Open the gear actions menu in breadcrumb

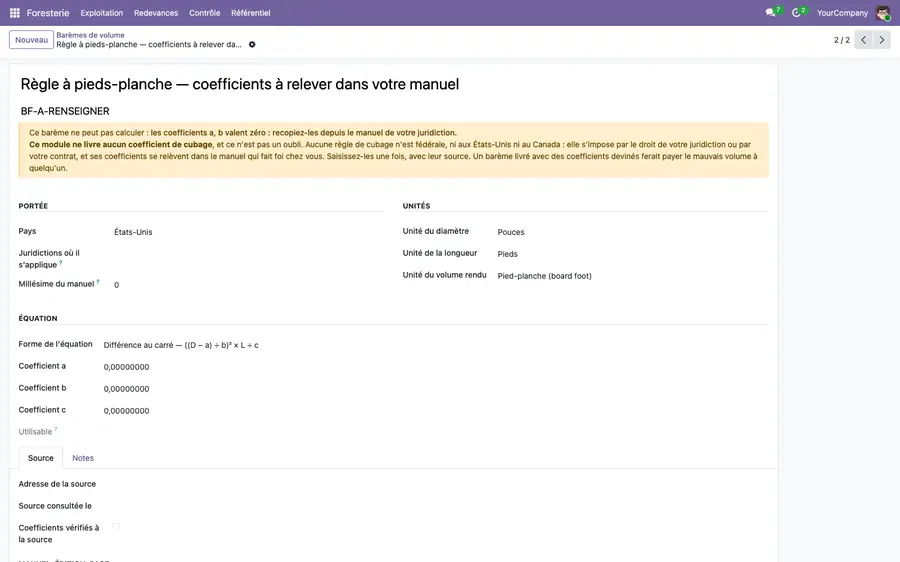tap(252, 45)
